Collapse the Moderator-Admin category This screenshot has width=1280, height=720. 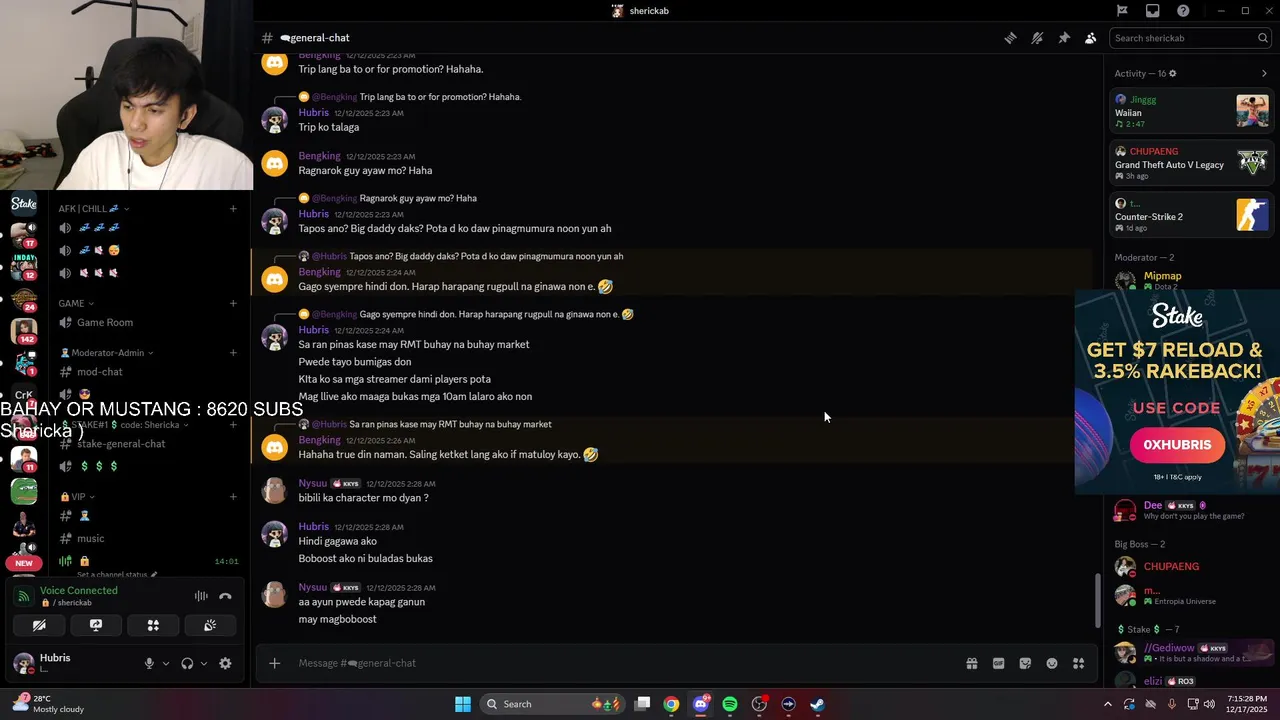click(x=107, y=352)
